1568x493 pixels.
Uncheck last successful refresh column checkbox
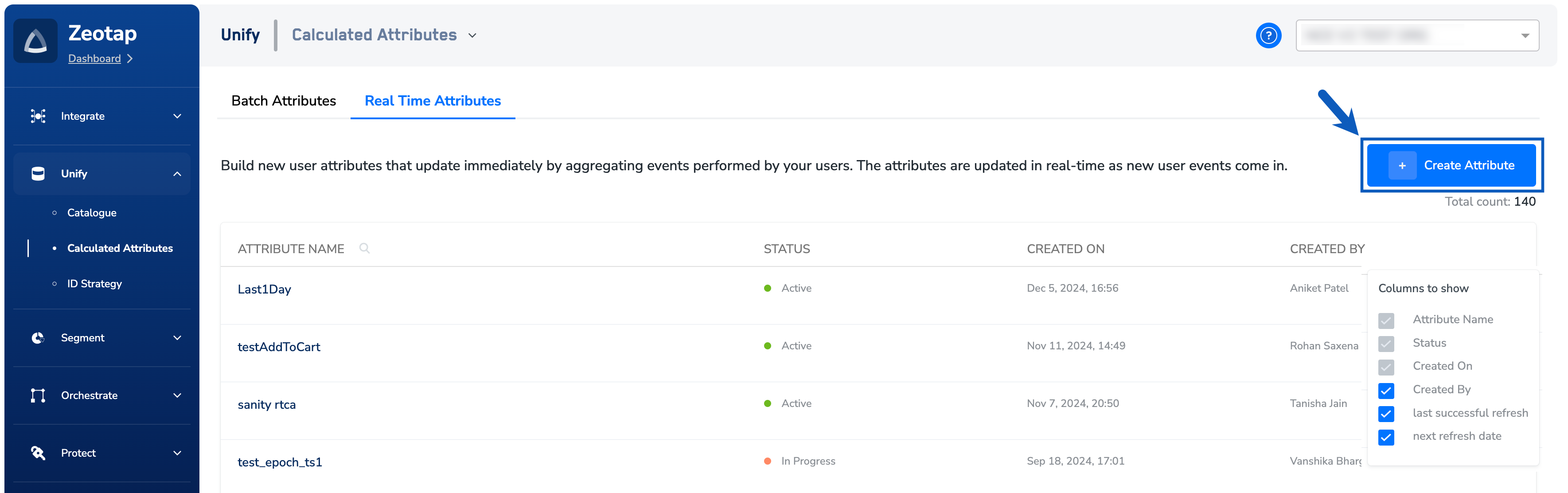tap(1386, 414)
